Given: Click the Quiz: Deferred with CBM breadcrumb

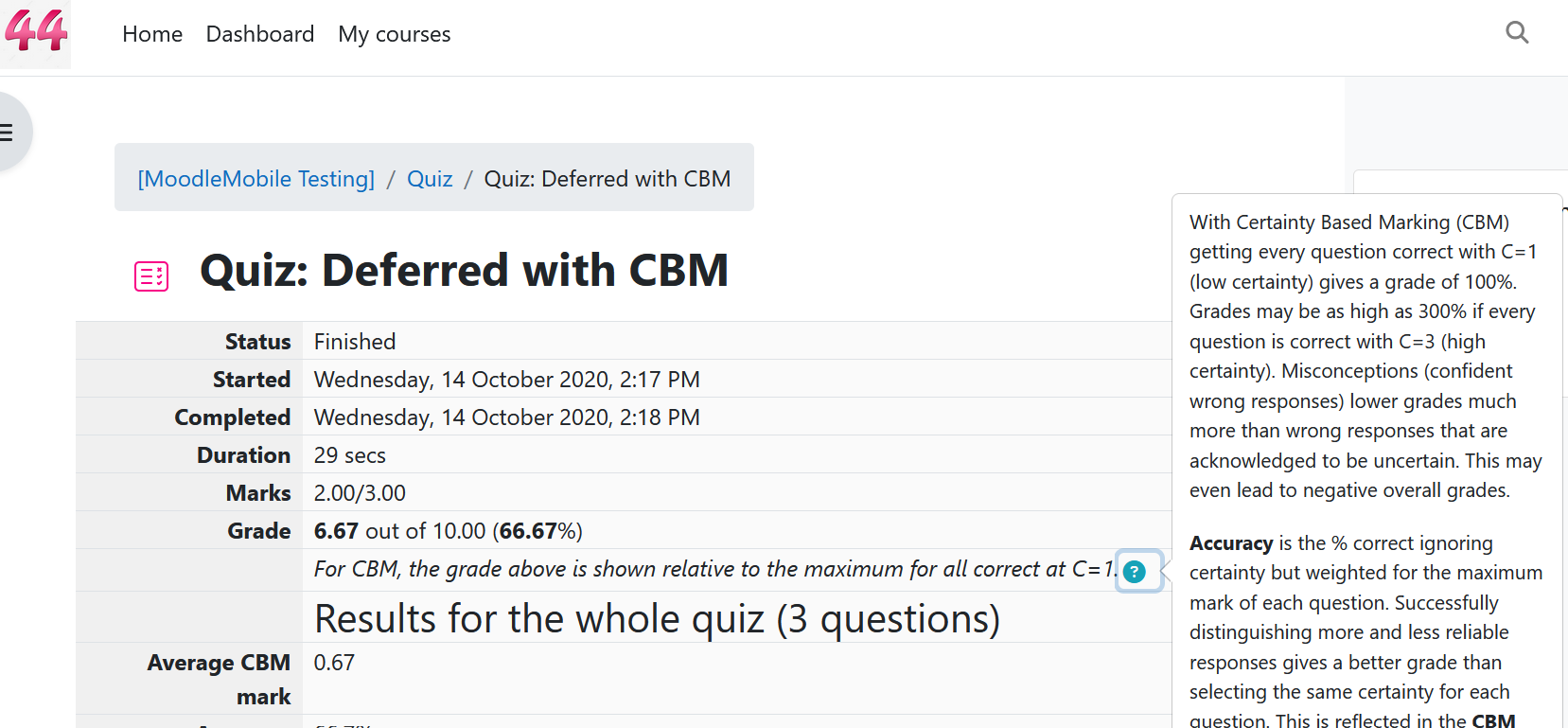Looking at the screenshot, I should 608,179.
